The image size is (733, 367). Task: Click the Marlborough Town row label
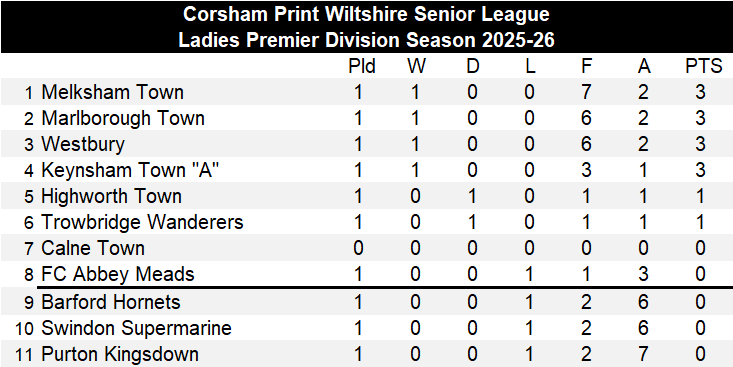(123, 118)
